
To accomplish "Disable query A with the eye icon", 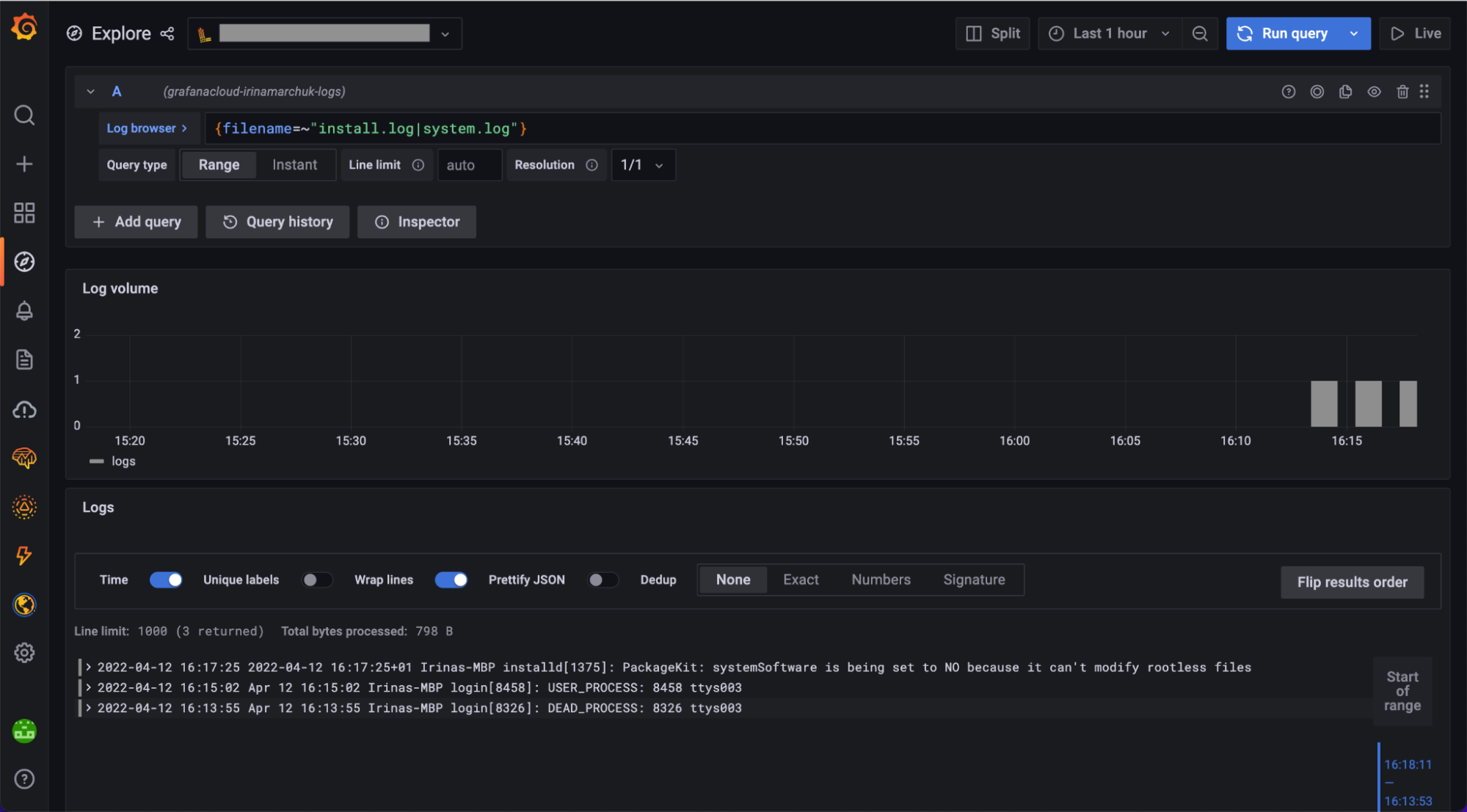I will [1374, 91].
